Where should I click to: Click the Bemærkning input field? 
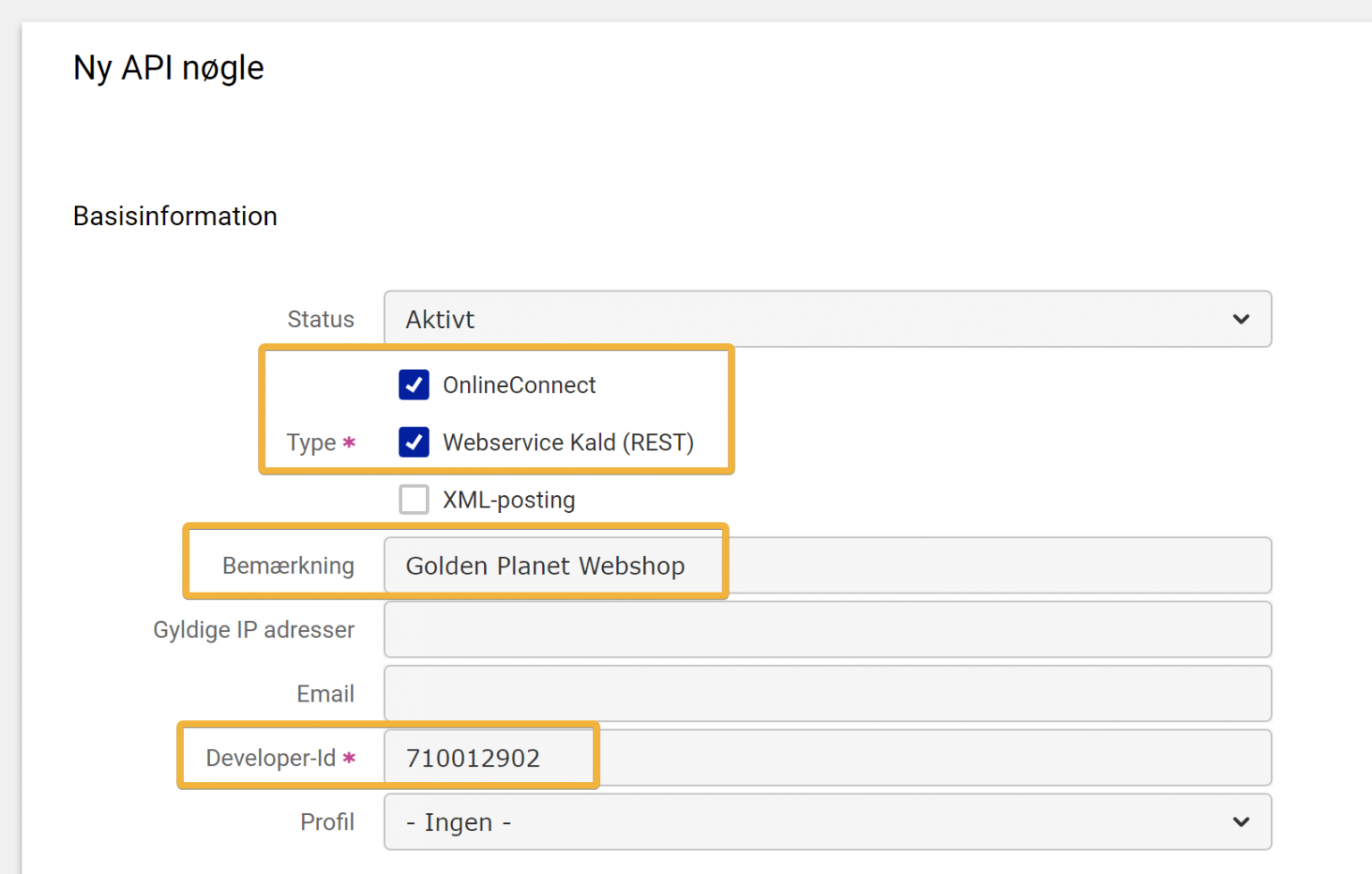pos(827,566)
